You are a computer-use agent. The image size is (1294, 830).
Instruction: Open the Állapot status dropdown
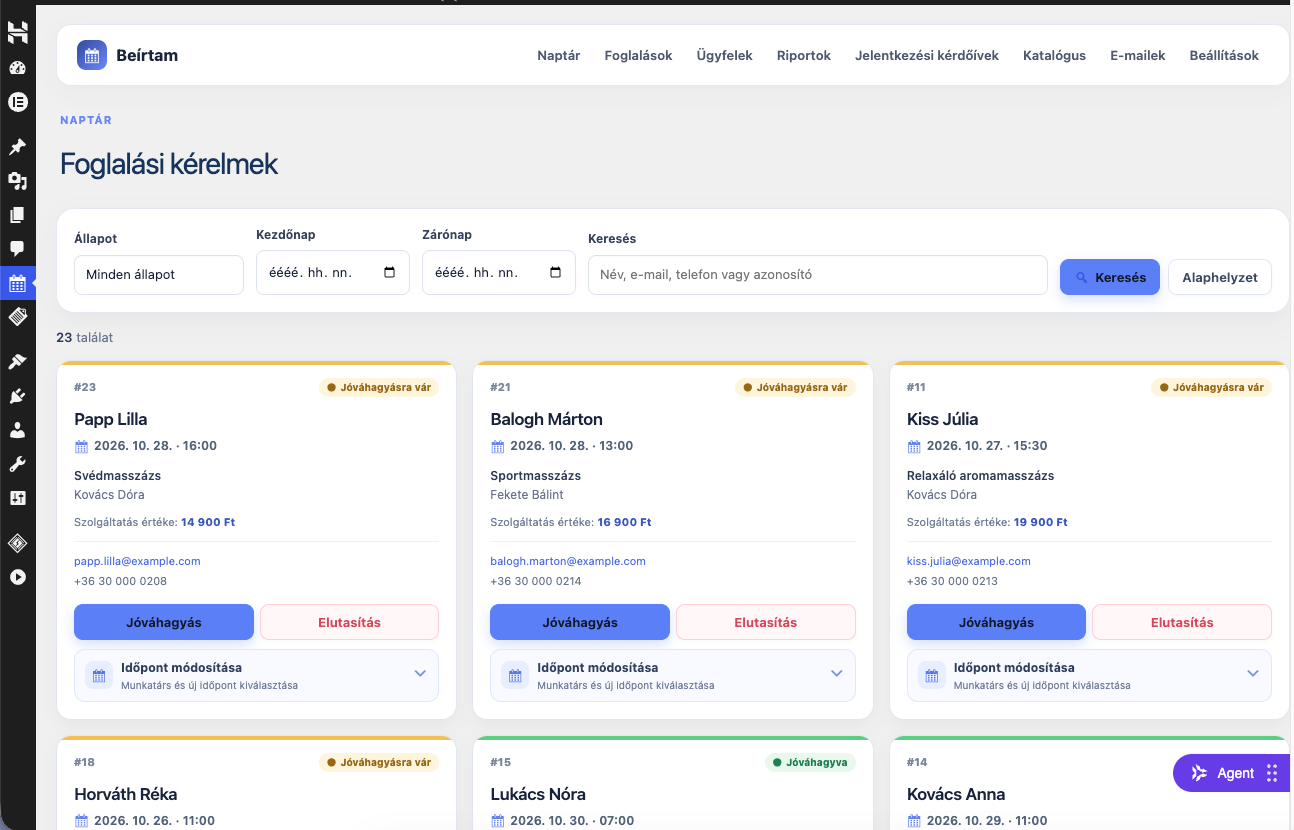(x=159, y=275)
